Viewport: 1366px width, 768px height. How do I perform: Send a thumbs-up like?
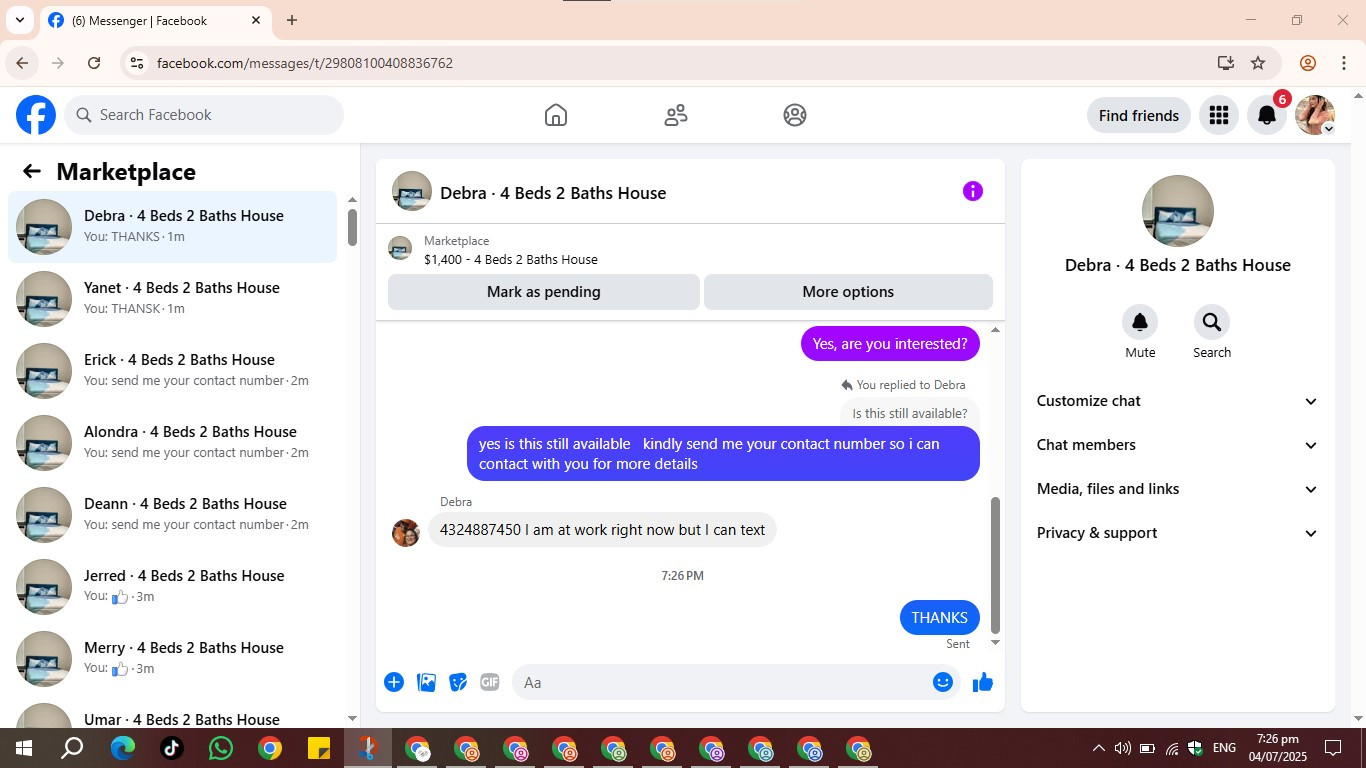coord(983,682)
